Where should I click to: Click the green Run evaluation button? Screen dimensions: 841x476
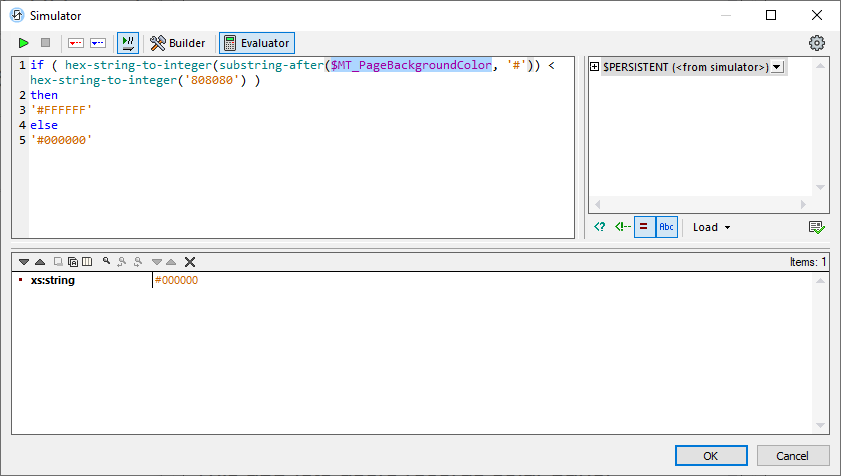[x=24, y=43]
